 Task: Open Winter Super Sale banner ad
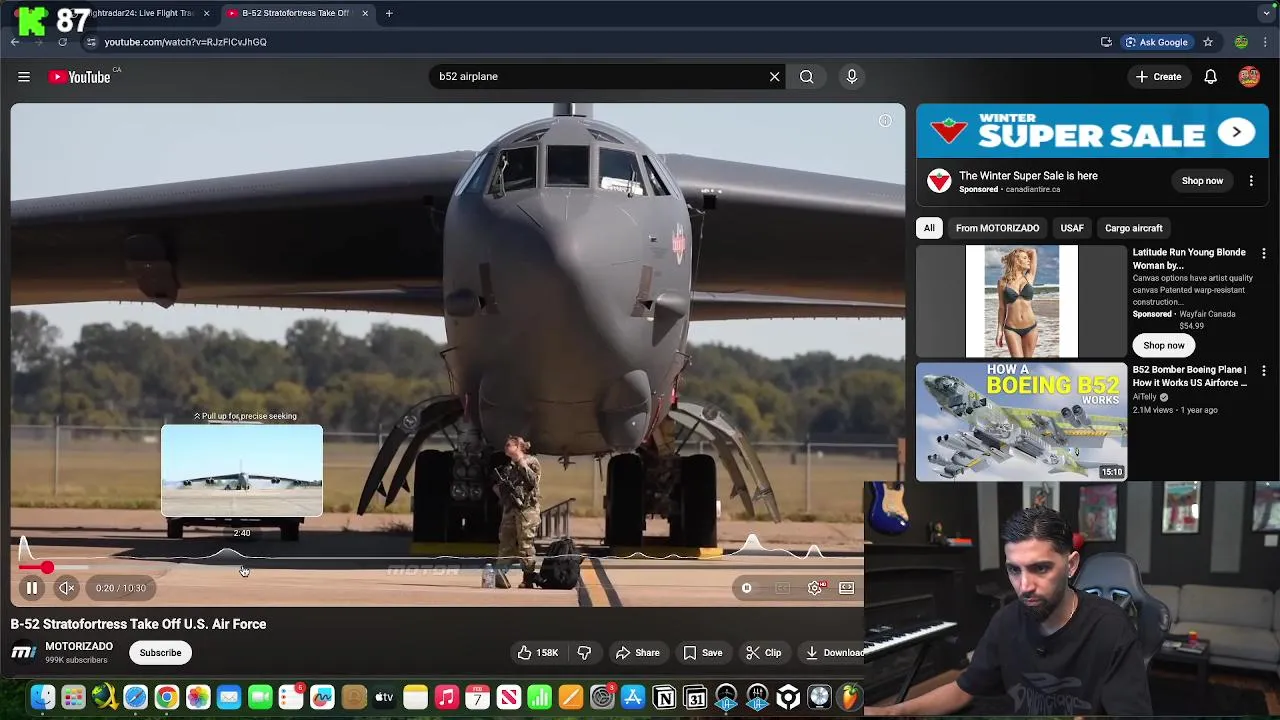[x=1092, y=131]
